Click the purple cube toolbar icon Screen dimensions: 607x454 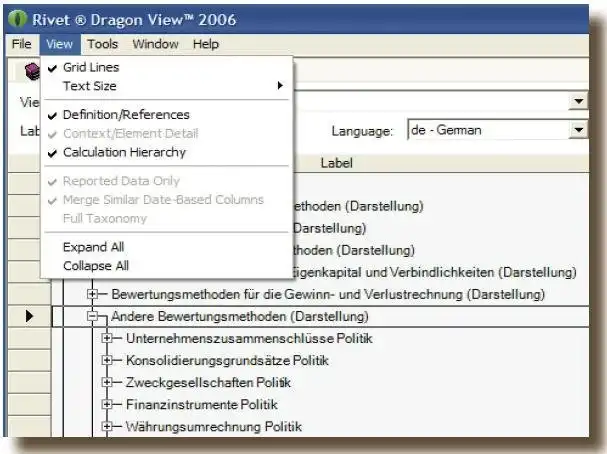33,71
